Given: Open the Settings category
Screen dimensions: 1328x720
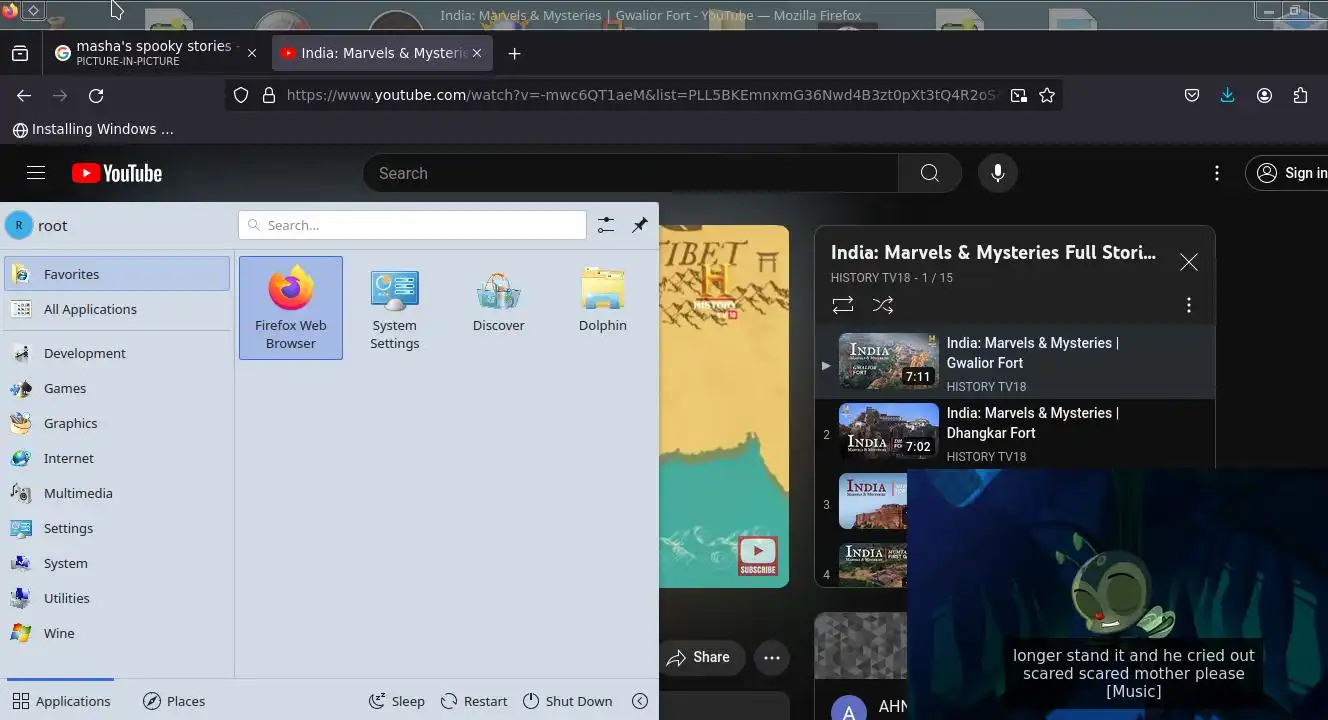Looking at the screenshot, I should coord(117,528).
